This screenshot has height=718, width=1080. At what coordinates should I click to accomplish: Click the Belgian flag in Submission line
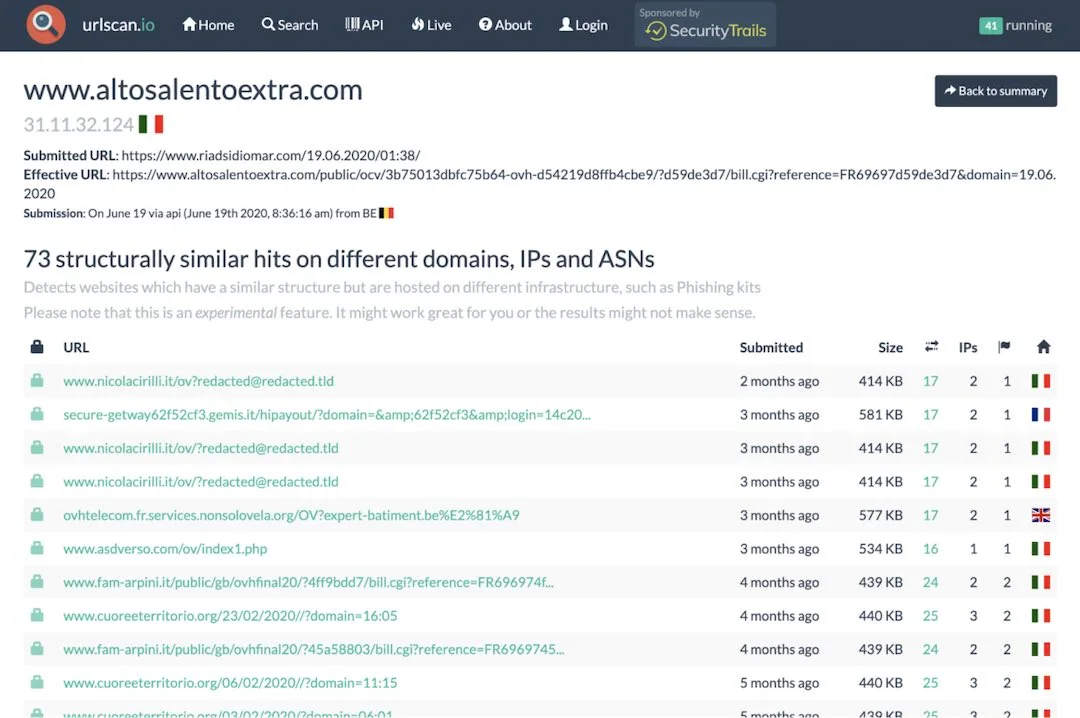tap(386, 213)
